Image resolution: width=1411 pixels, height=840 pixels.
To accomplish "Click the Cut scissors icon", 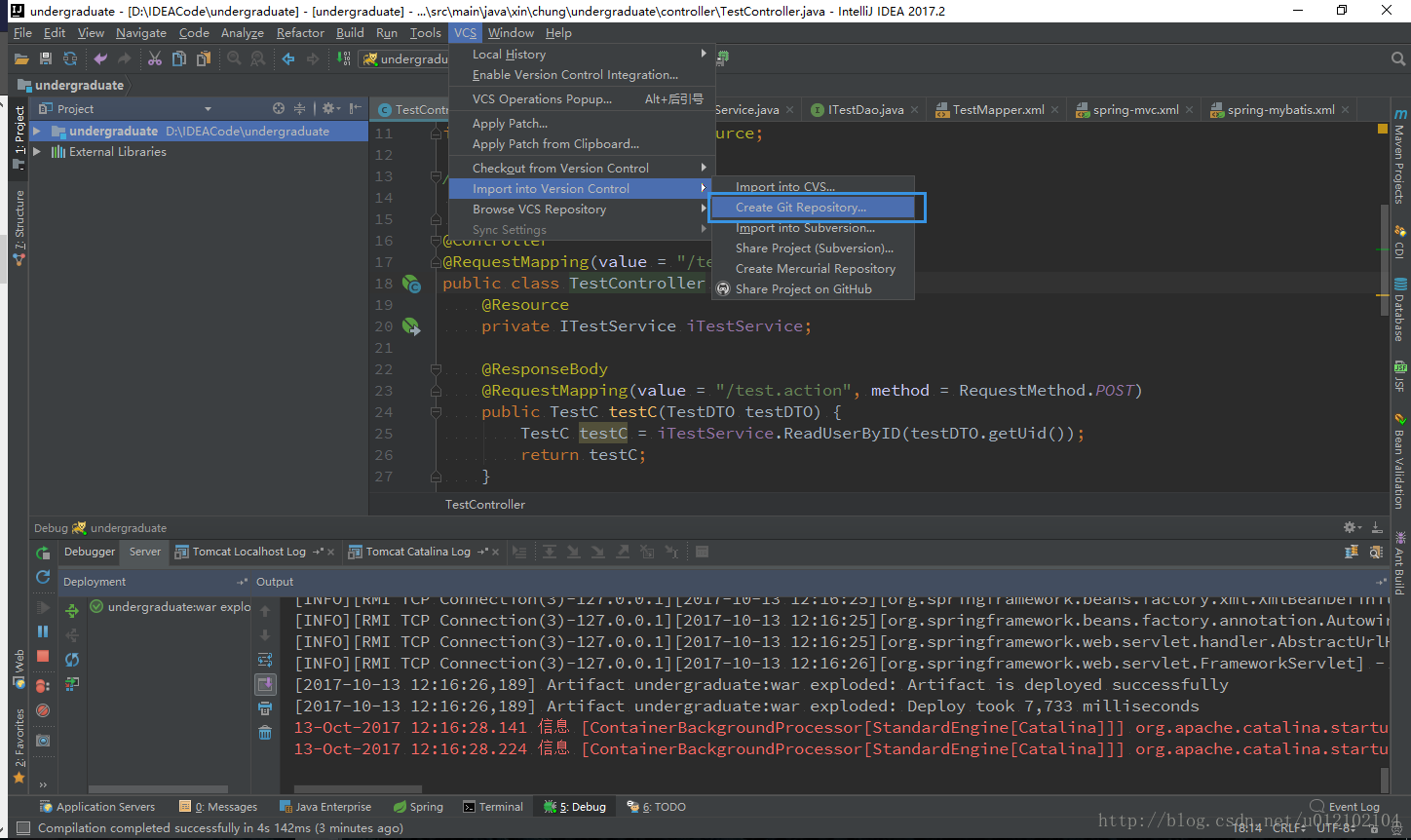I will click(155, 59).
